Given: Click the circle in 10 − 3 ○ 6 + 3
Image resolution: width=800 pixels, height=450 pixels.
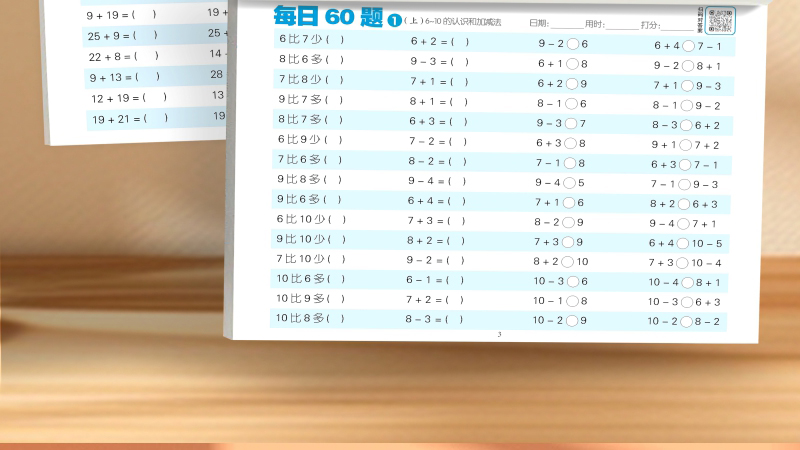Looking at the screenshot, I should (x=687, y=302).
